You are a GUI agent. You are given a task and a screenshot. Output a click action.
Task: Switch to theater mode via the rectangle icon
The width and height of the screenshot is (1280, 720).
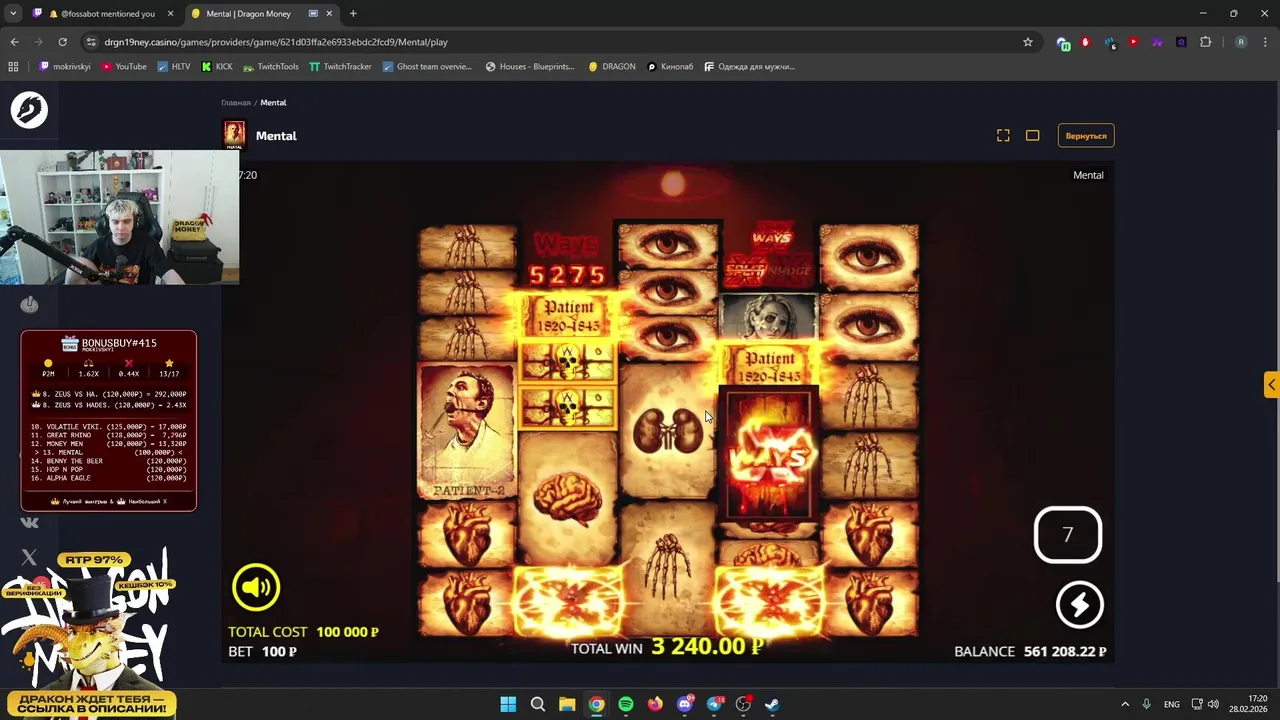[x=1033, y=135]
